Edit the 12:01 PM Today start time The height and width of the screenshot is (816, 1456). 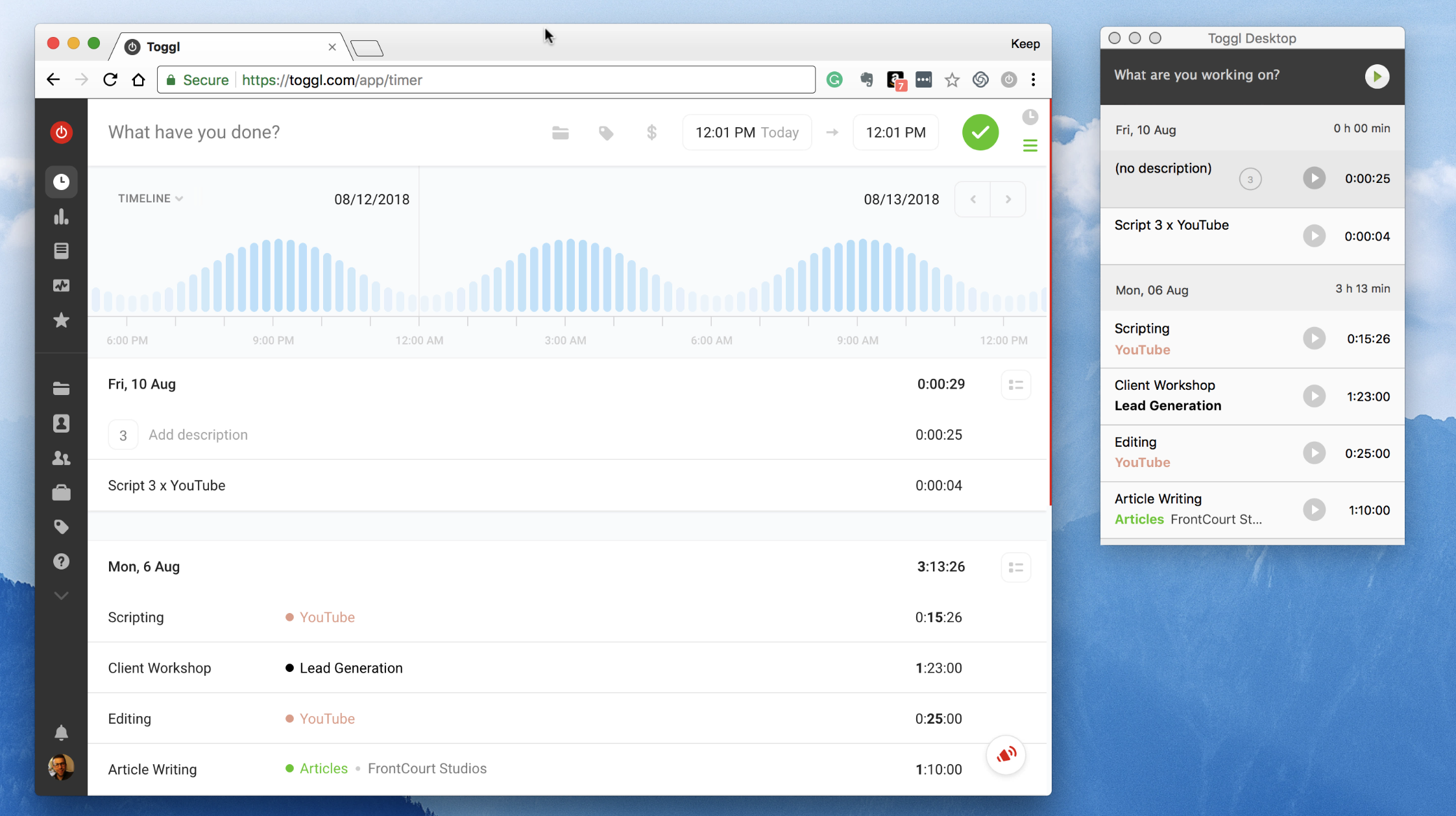click(747, 132)
